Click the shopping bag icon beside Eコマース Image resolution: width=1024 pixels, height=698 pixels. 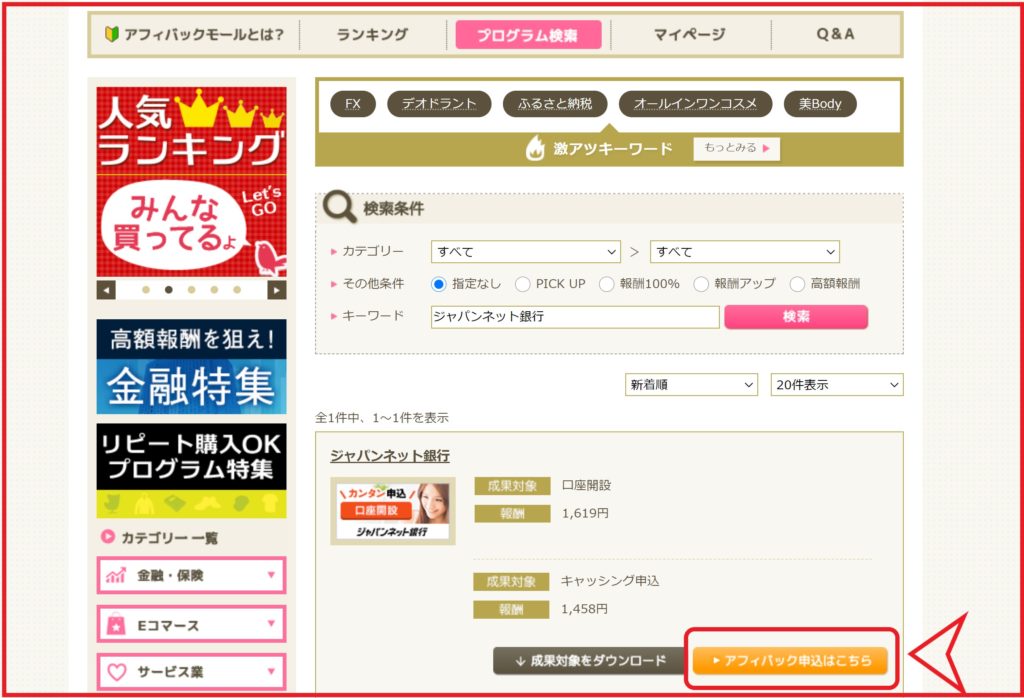[x=116, y=624]
